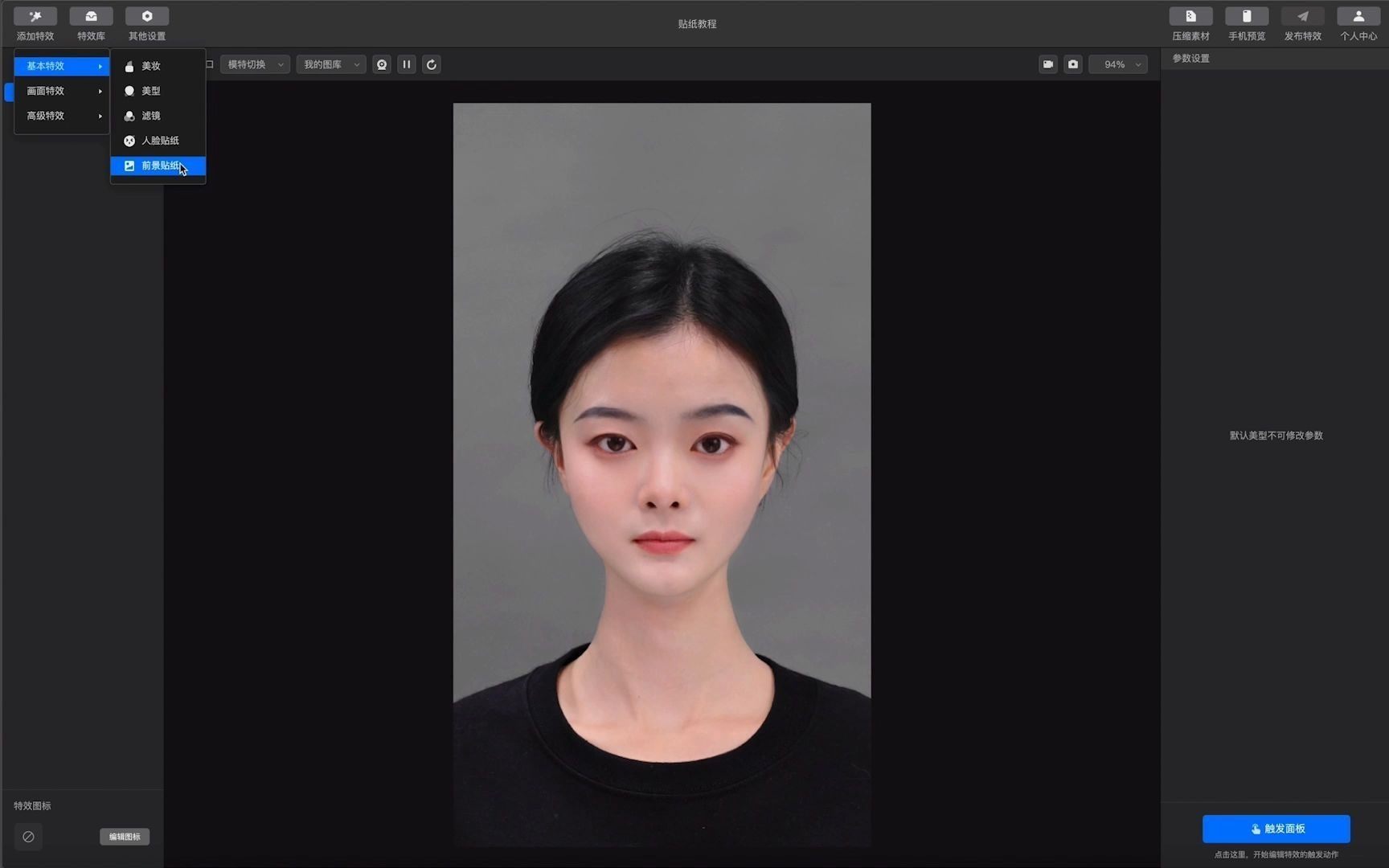The width and height of the screenshot is (1389, 868).
Task: Take a snapshot with the camera icon
Action: [1073, 64]
